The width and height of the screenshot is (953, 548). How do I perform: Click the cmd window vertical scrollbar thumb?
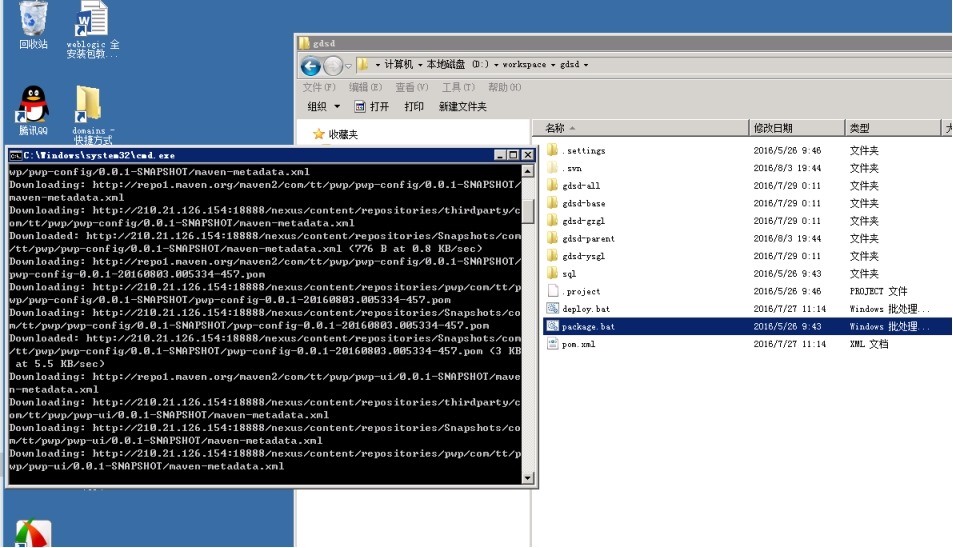(x=528, y=212)
